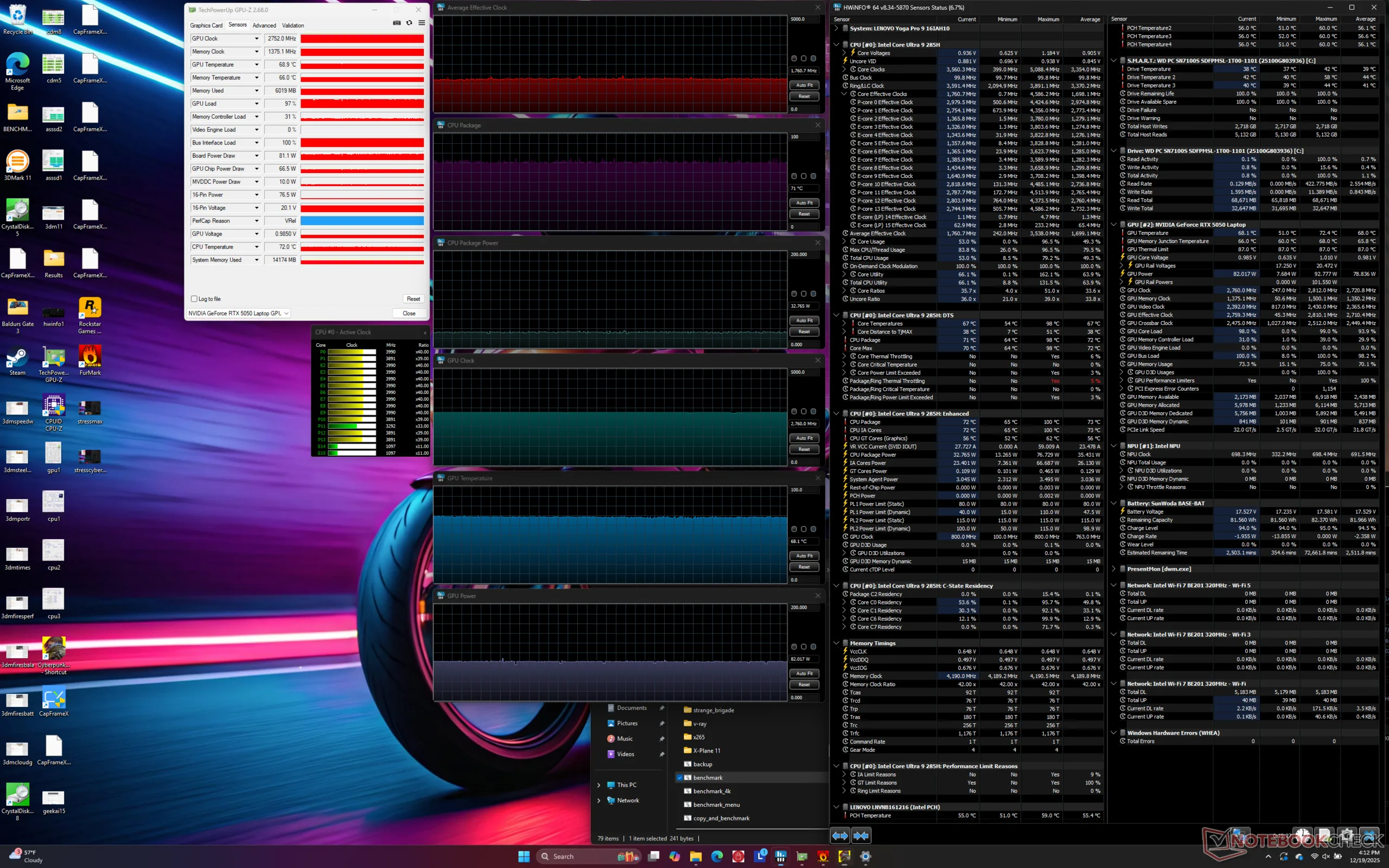The height and width of the screenshot is (868, 1389).
Task: Switch to the Advanced tab in GPU-Z
Action: (264, 25)
